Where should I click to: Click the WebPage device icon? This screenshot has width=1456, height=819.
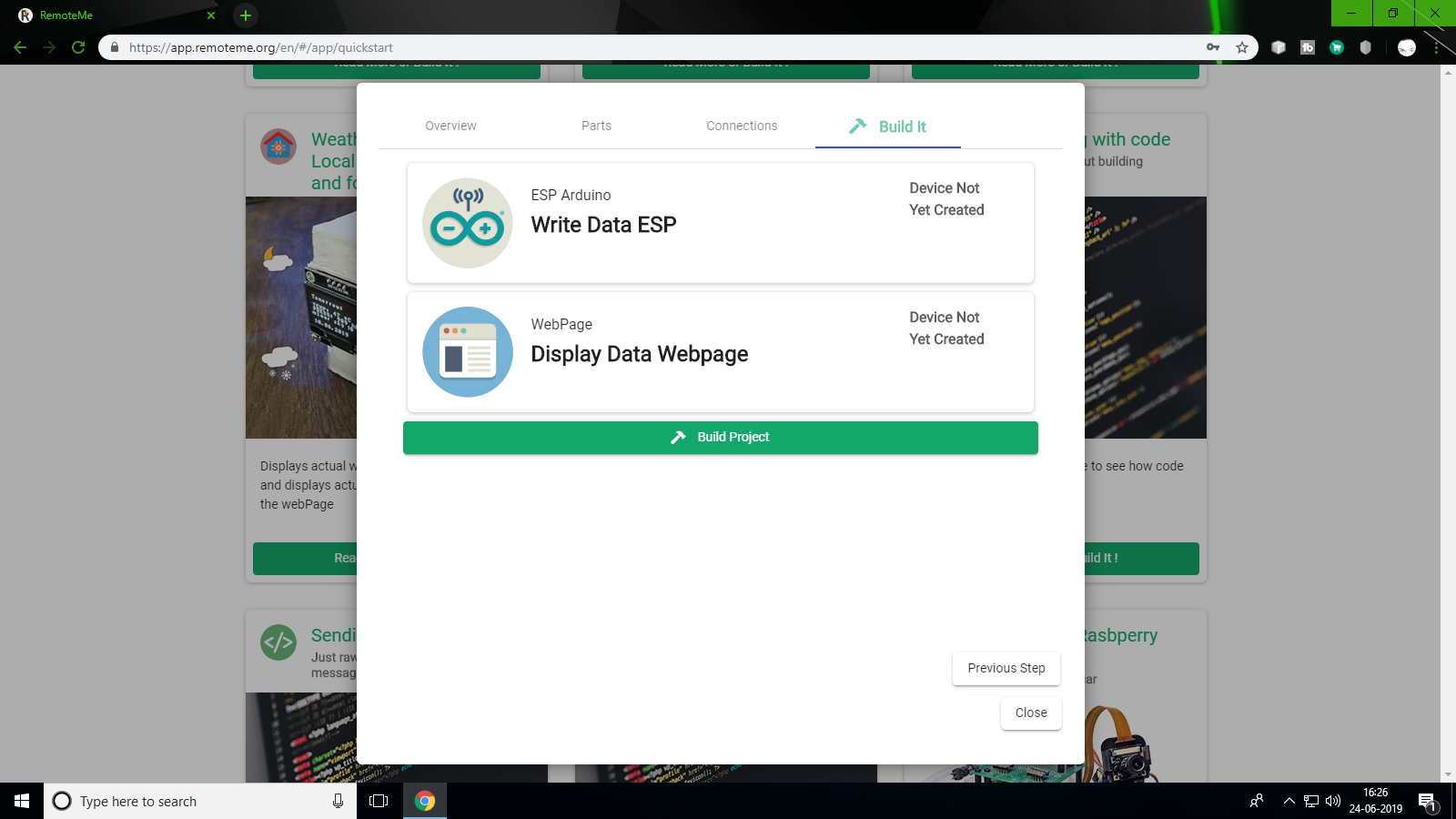tap(468, 352)
